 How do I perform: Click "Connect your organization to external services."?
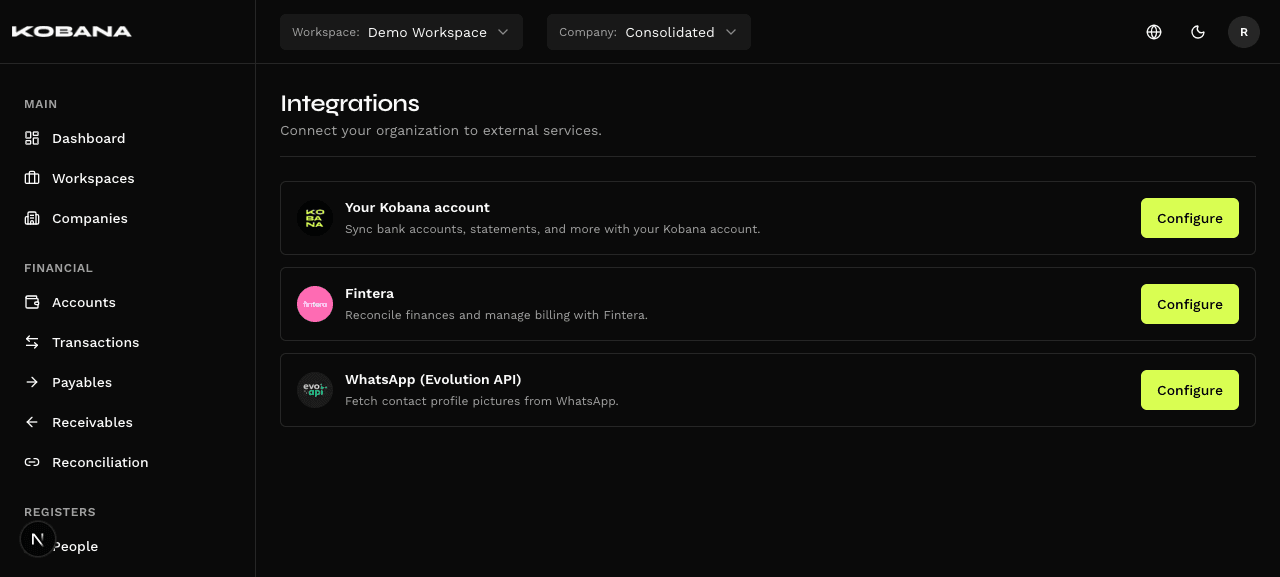pos(441,131)
